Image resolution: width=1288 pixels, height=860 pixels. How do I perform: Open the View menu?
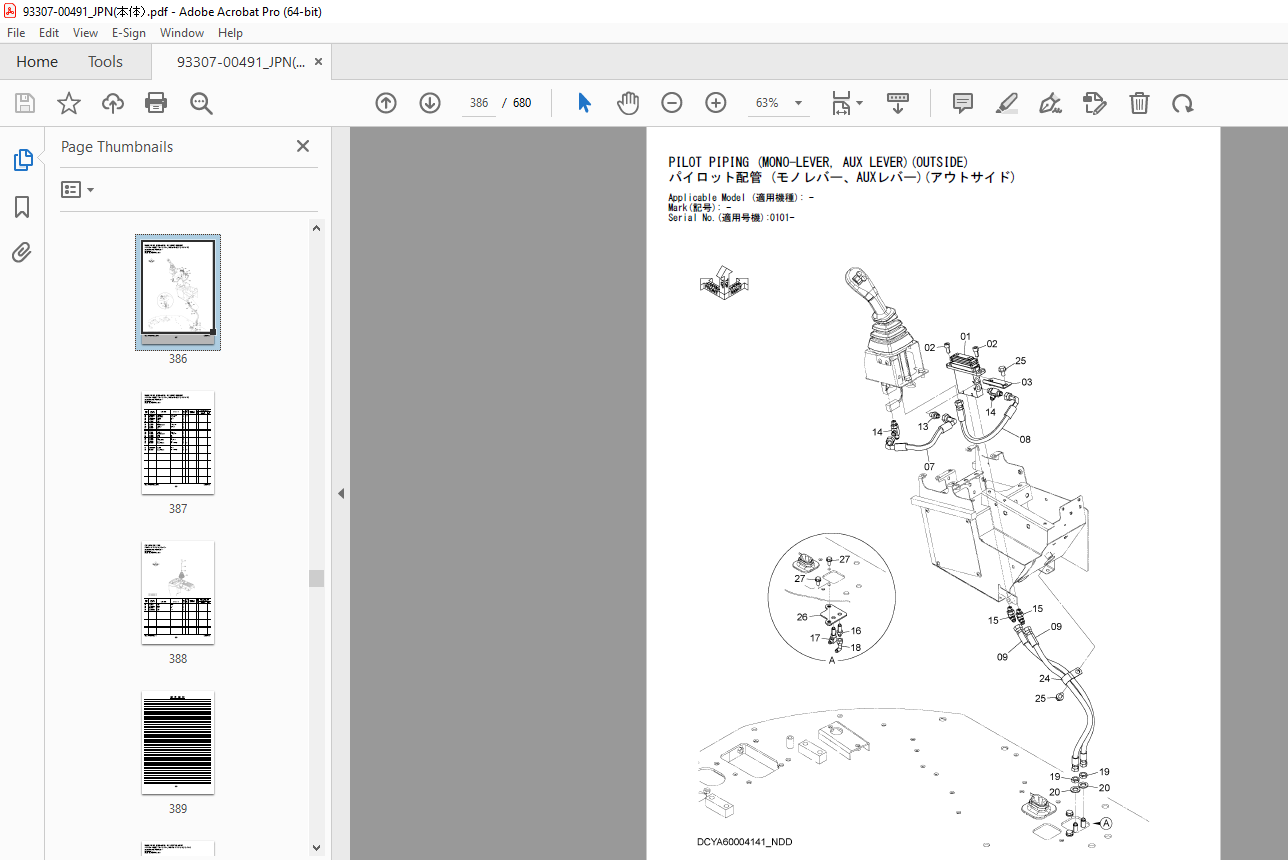(86, 32)
